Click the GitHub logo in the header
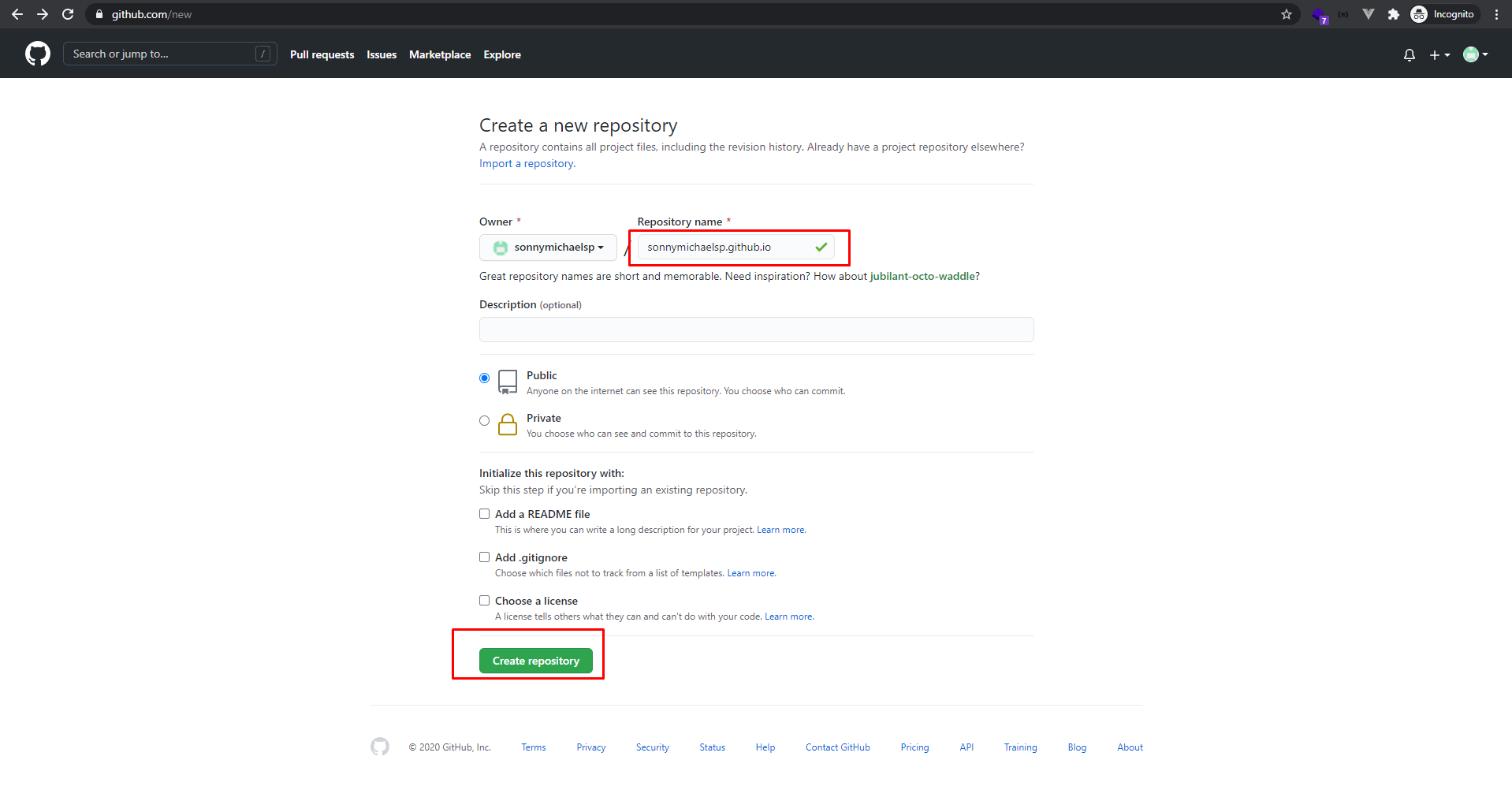 point(36,54)
